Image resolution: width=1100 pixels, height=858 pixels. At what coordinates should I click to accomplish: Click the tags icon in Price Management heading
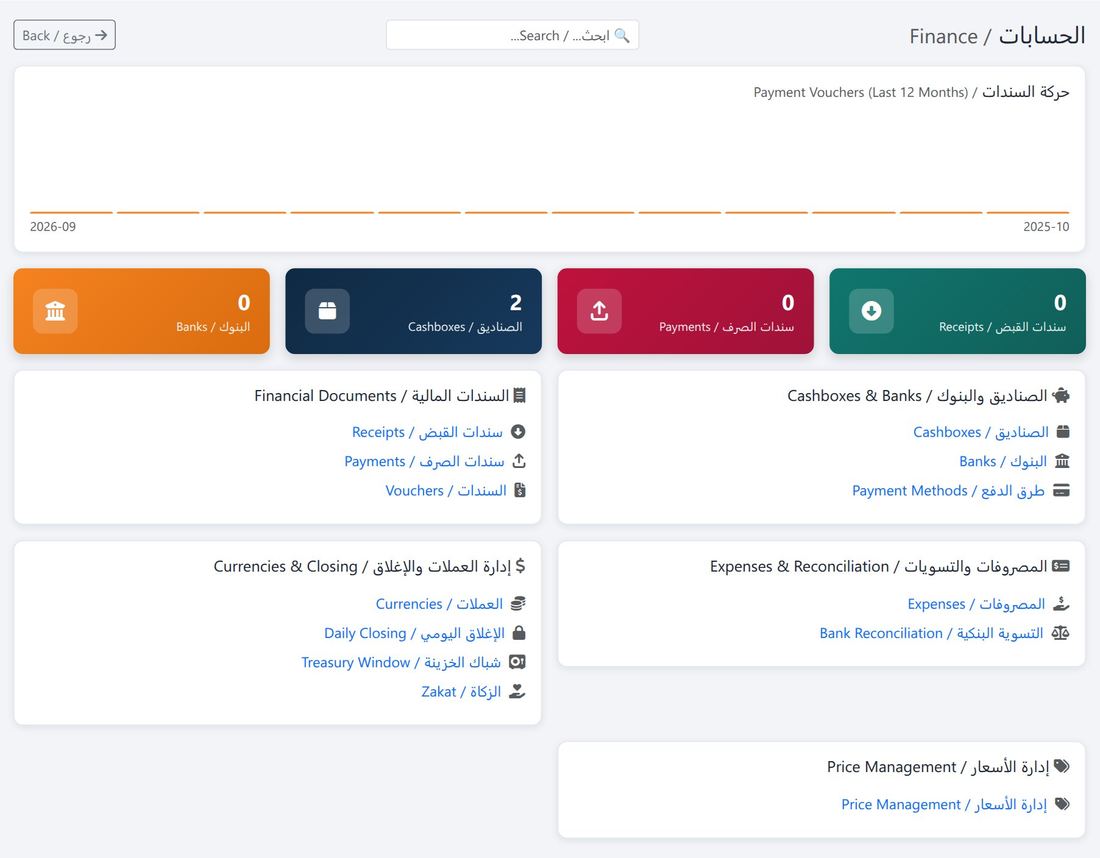[x=1062, y=766]
